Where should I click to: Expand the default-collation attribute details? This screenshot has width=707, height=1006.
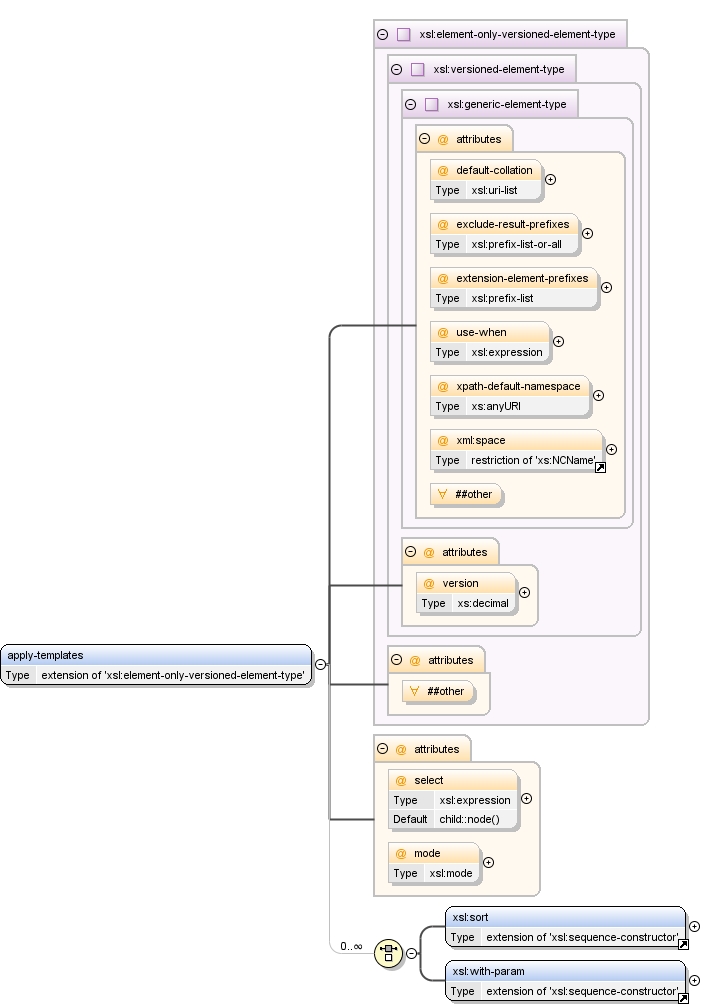(x=550, y=180)
